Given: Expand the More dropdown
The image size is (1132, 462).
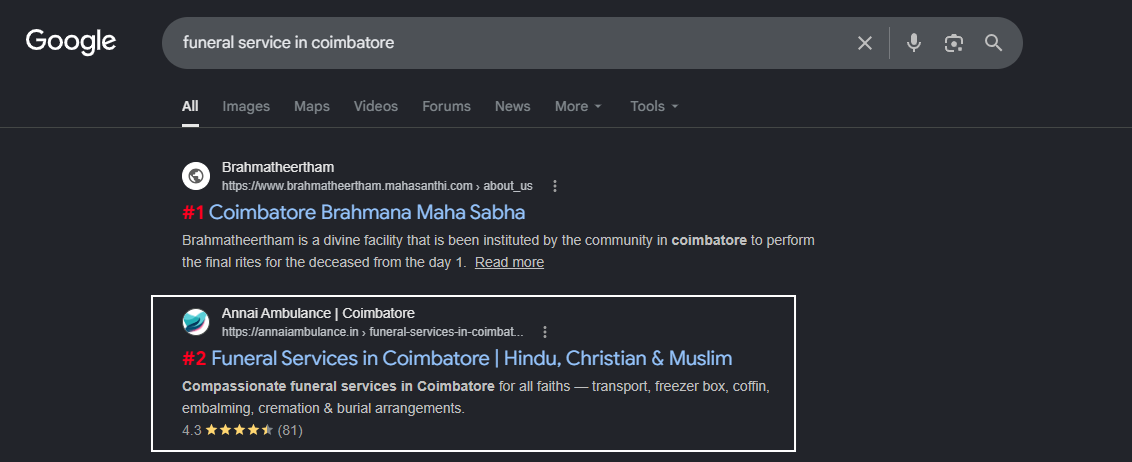Looking at the screenshot, I should (578, 106).
